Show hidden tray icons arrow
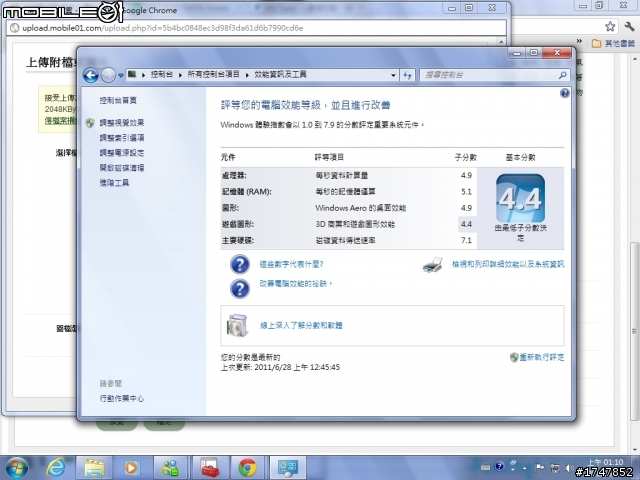Screen dimensions: 640x480 point(525,467)
